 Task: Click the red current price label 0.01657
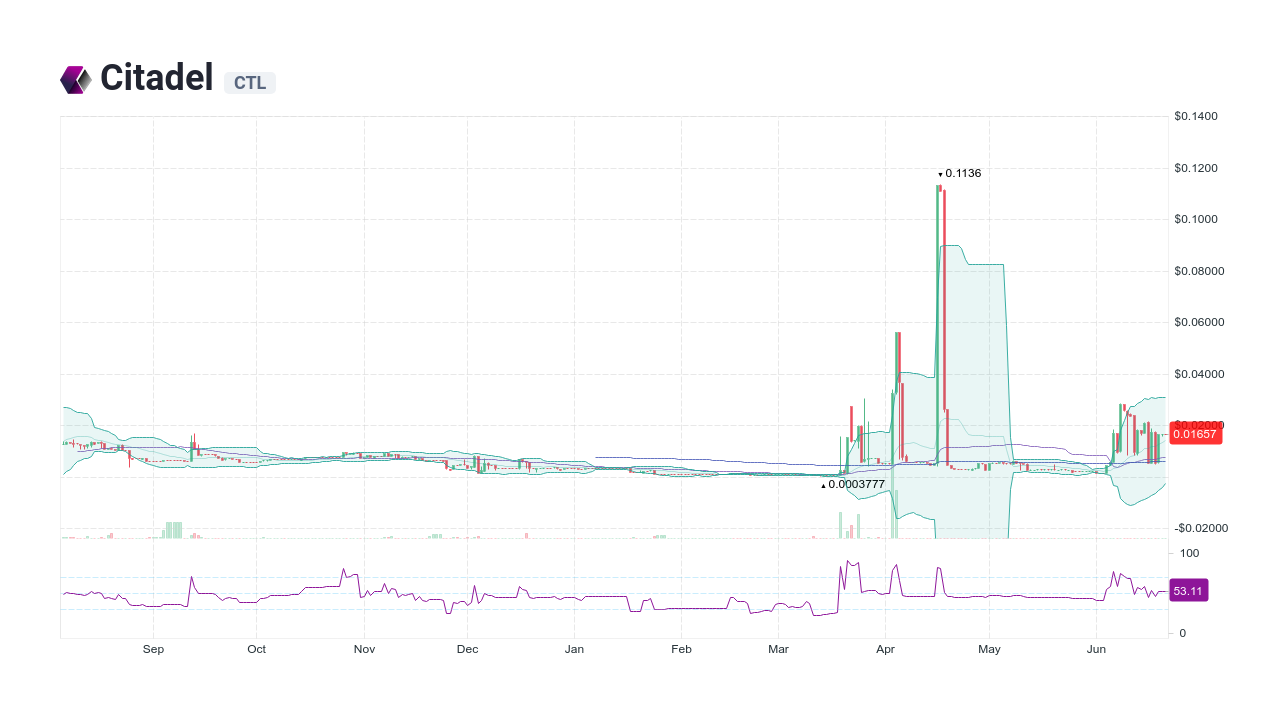tap(1196, 434)
